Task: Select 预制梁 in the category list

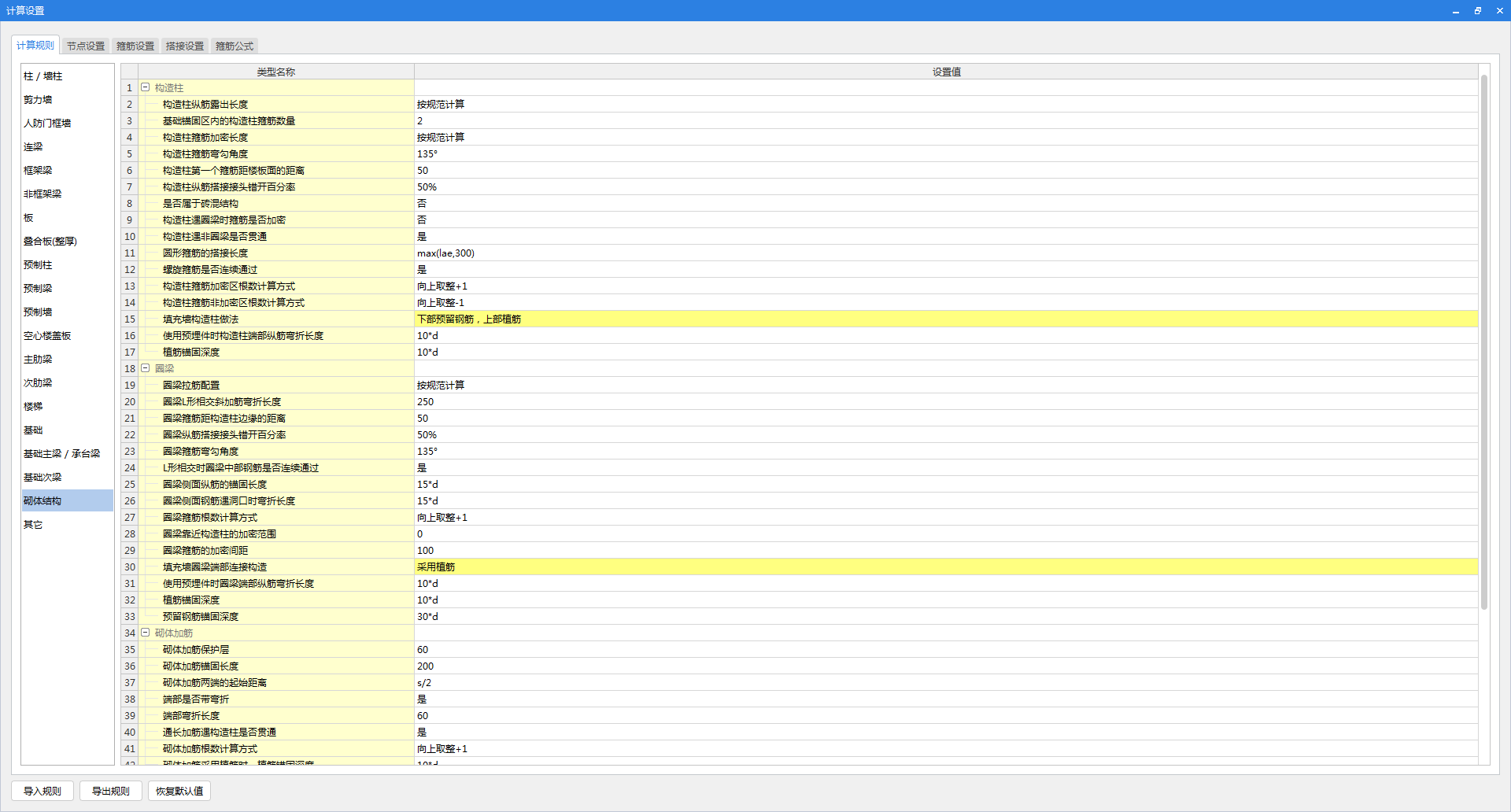Action: pos(68,289)
